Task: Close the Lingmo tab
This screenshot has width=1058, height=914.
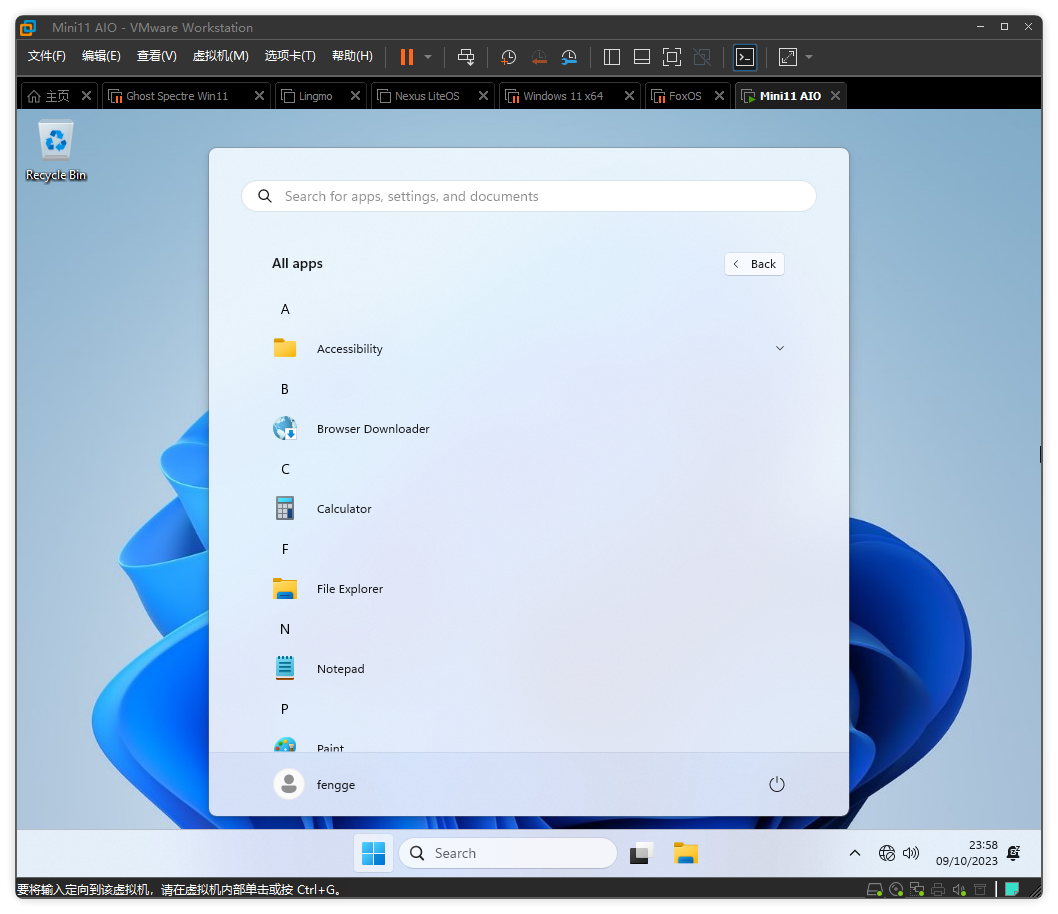Action: pos(355,96)
